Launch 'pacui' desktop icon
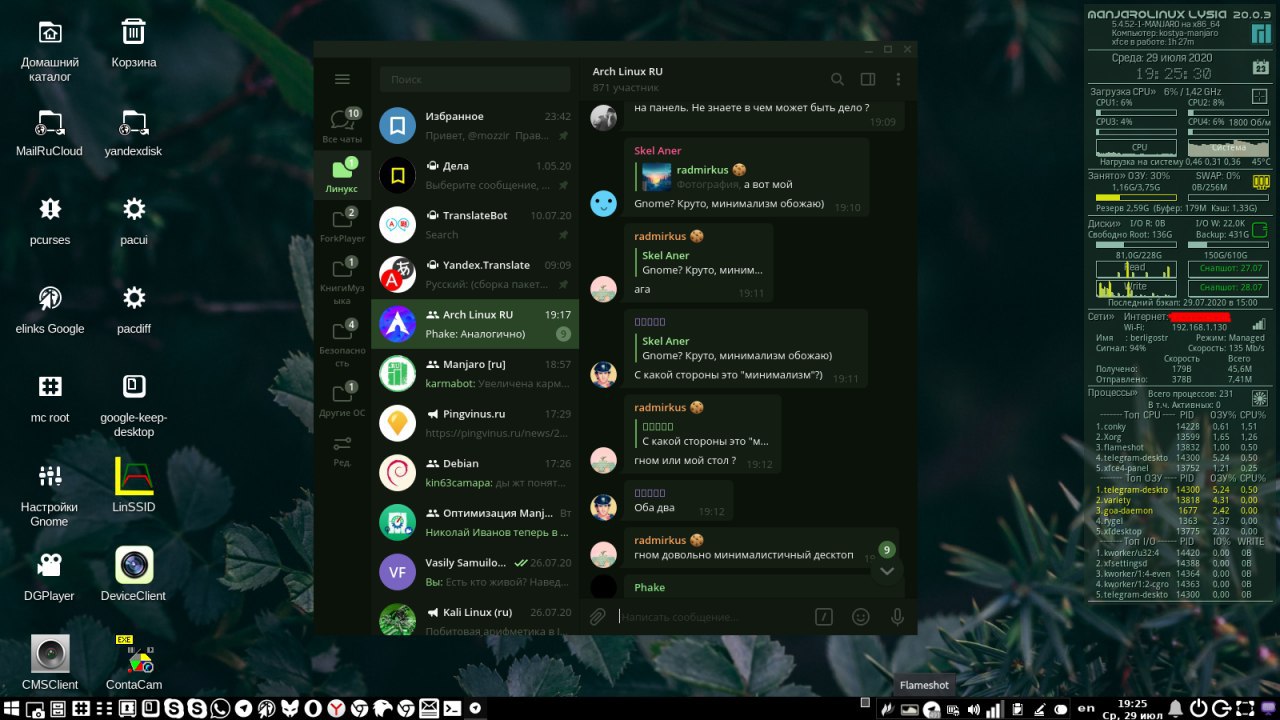This screenshot has width=1280, height=720. pos(133,220)
